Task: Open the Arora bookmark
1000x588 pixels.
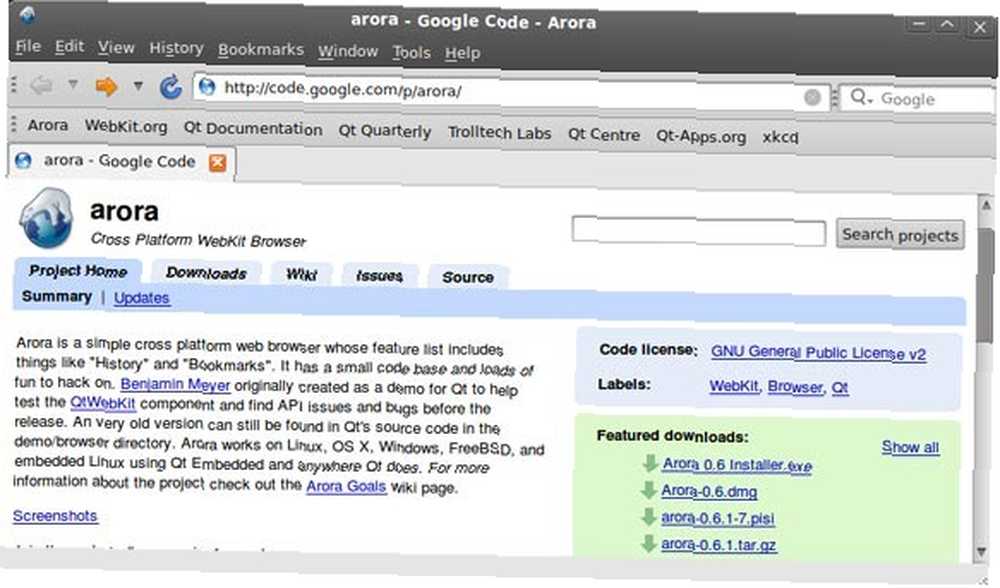Action: click(x=48, y=125)
